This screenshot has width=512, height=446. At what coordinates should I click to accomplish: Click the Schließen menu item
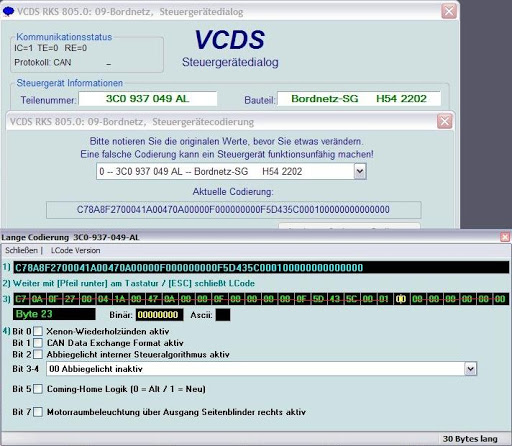pos(21,250)
